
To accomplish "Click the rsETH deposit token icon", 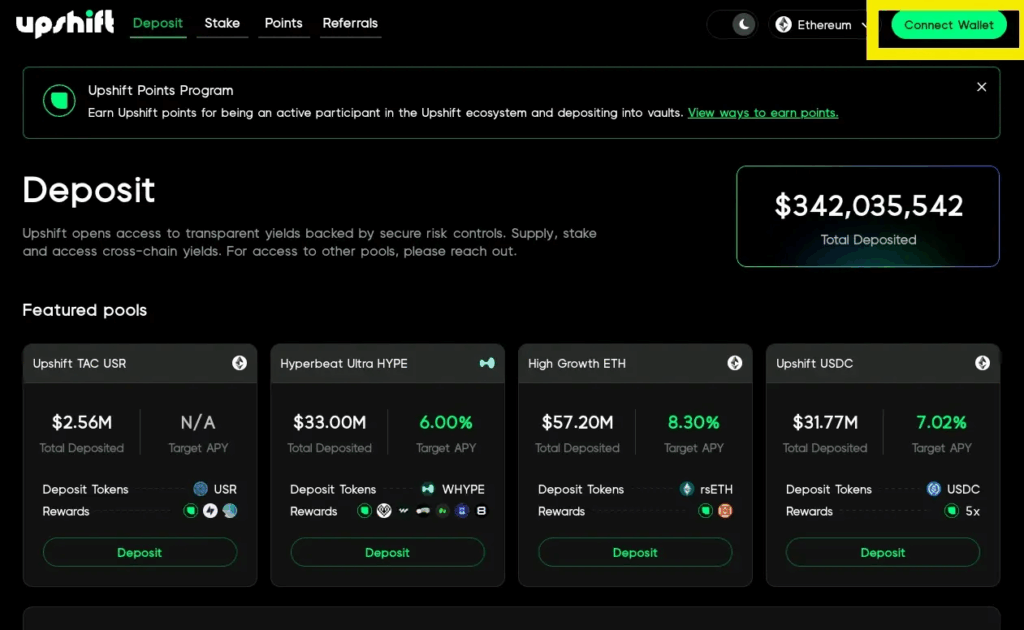I will click(x=686, y=489).
